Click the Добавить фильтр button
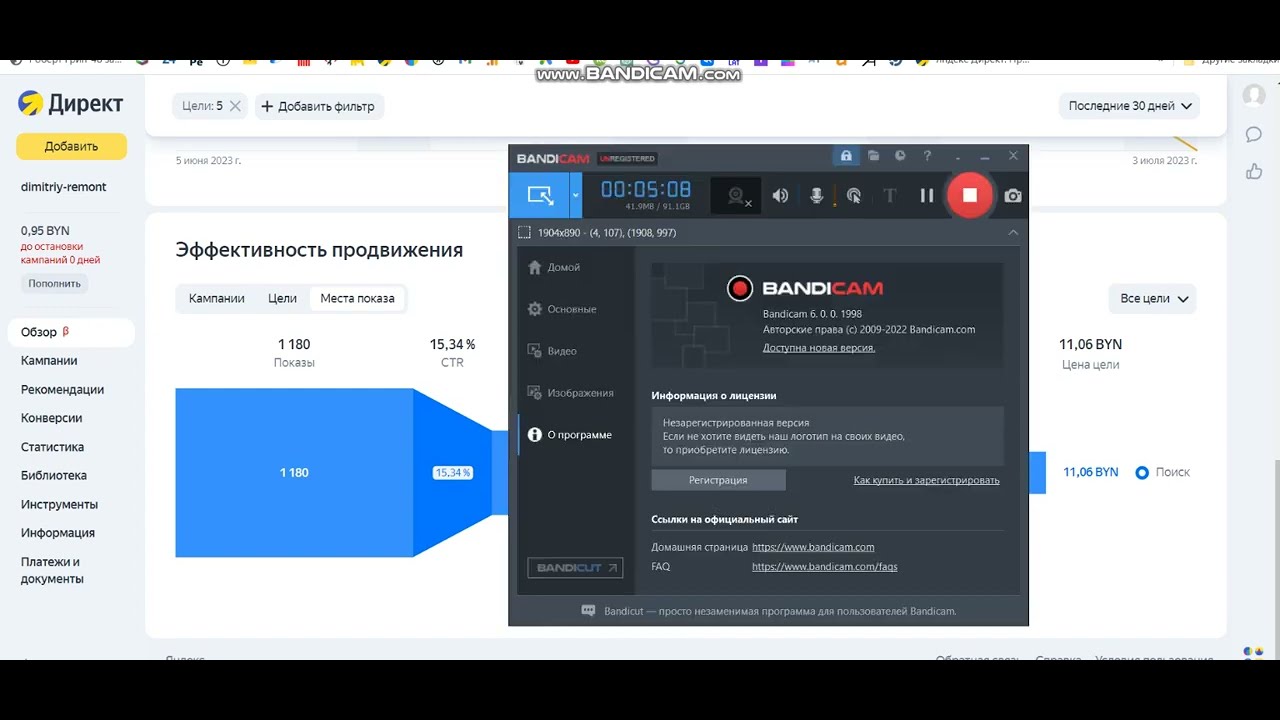Viewport: 1280px width, 720px height. (x=319, y=106)
